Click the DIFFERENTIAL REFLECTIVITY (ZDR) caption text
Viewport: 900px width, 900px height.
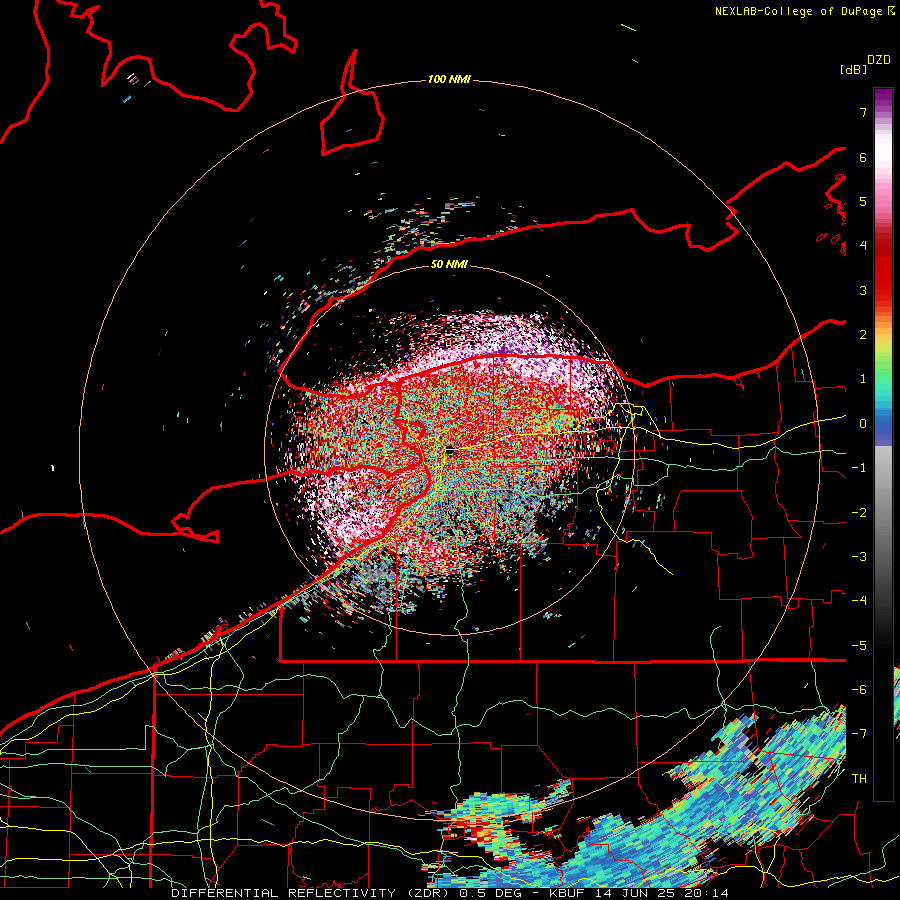[x=312, y=893]
